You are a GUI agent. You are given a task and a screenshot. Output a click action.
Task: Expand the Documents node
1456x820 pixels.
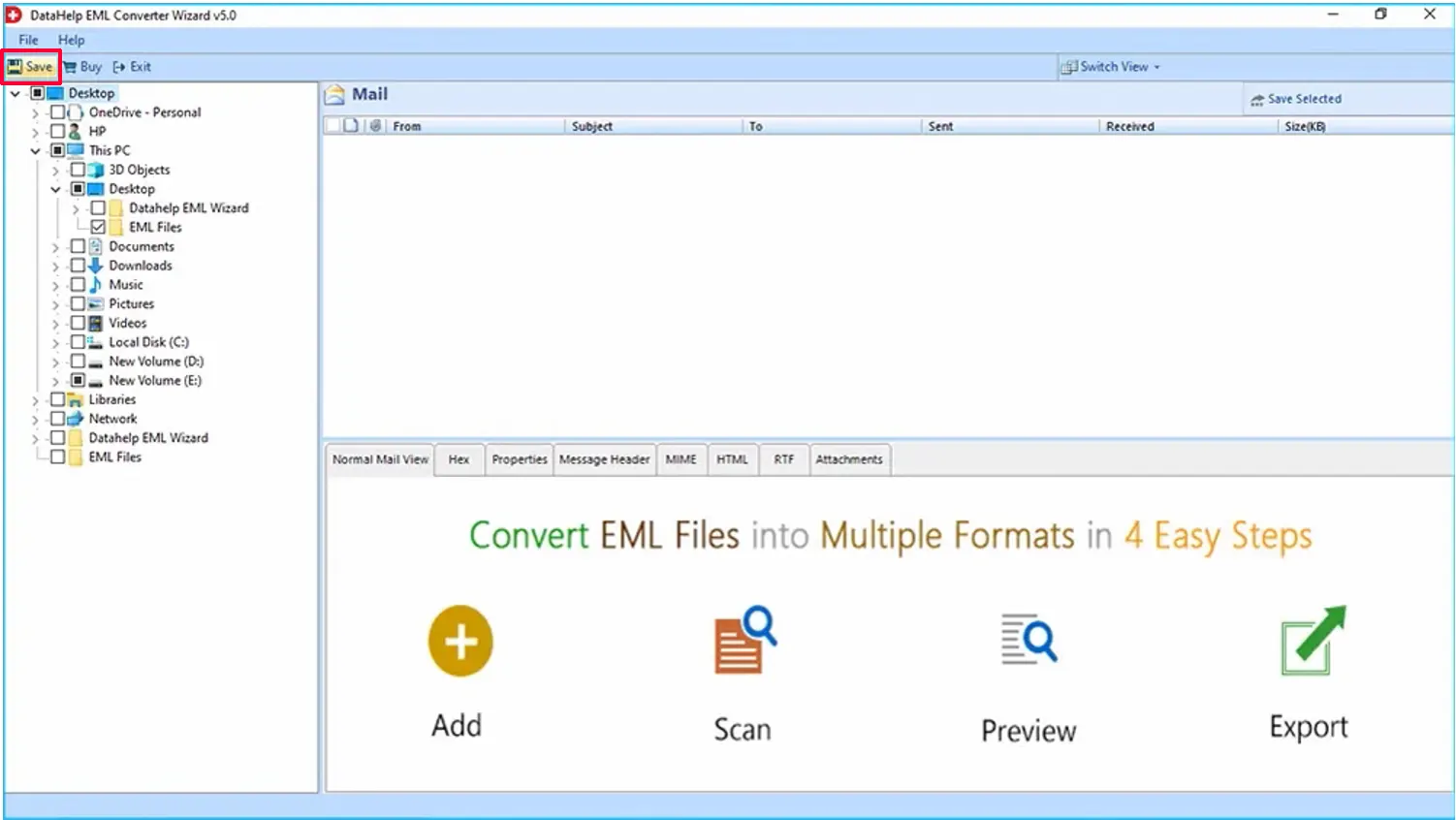click(55, 247)
